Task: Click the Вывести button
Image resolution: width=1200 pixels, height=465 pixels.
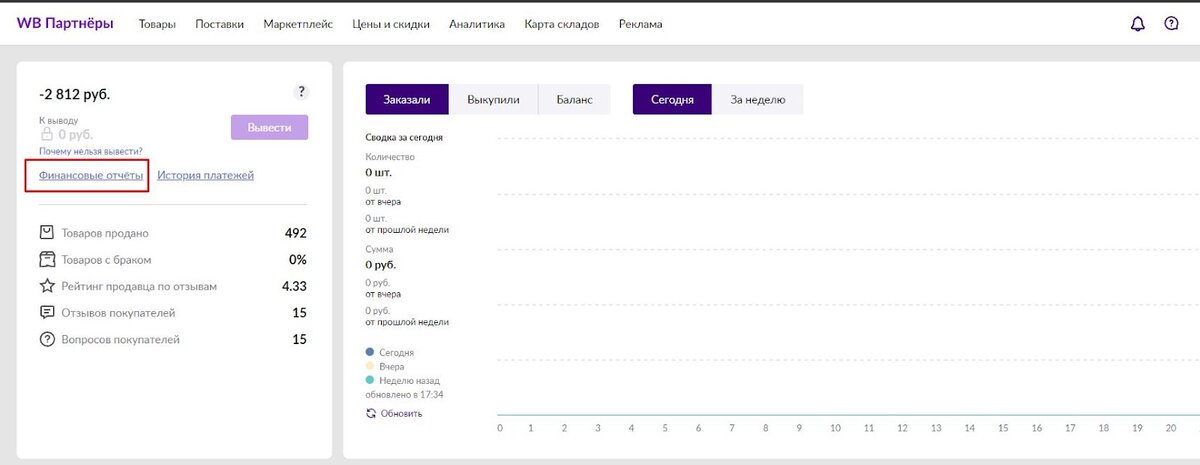Action: 269,128
